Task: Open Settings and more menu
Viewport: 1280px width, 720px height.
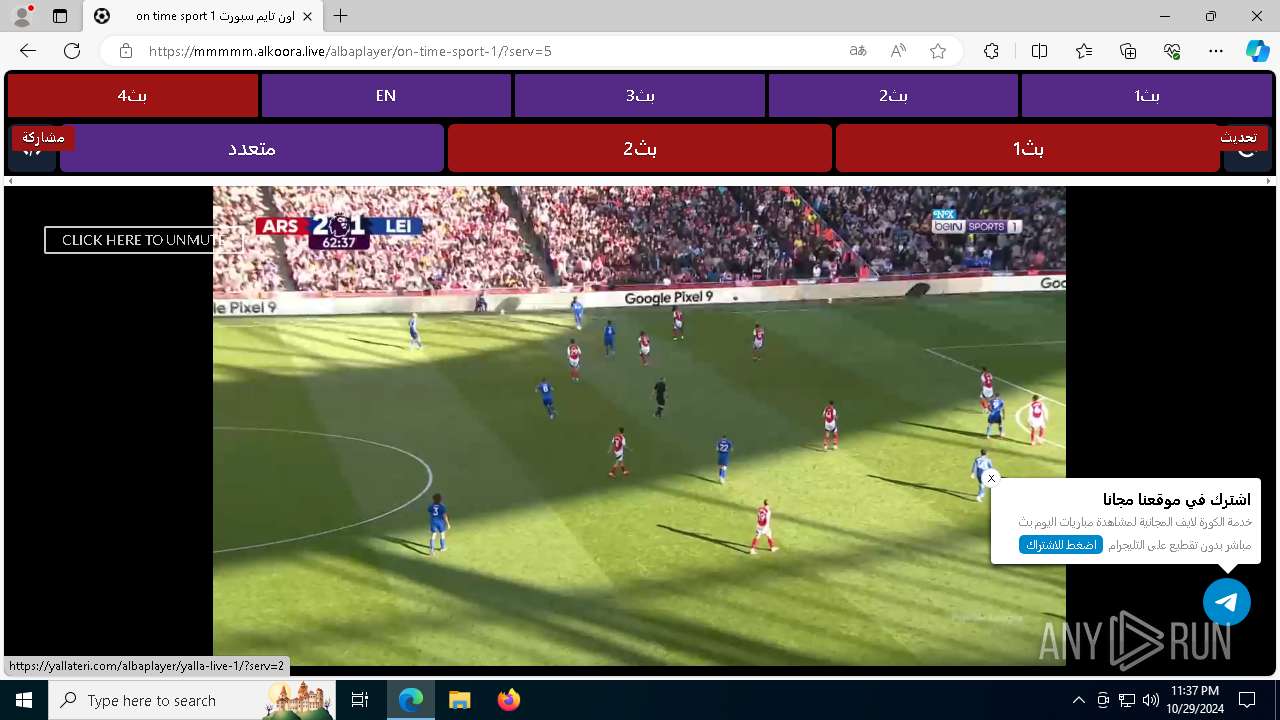Action: pos(1216,51)
